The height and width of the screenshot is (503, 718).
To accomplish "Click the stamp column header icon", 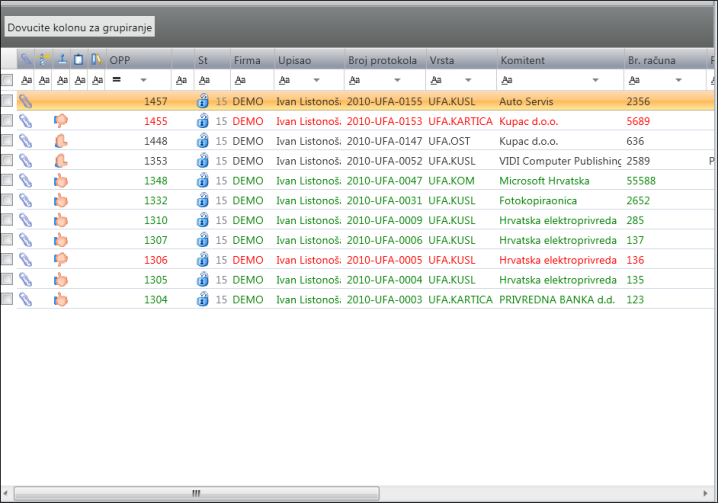I will (x=62, y=60).
